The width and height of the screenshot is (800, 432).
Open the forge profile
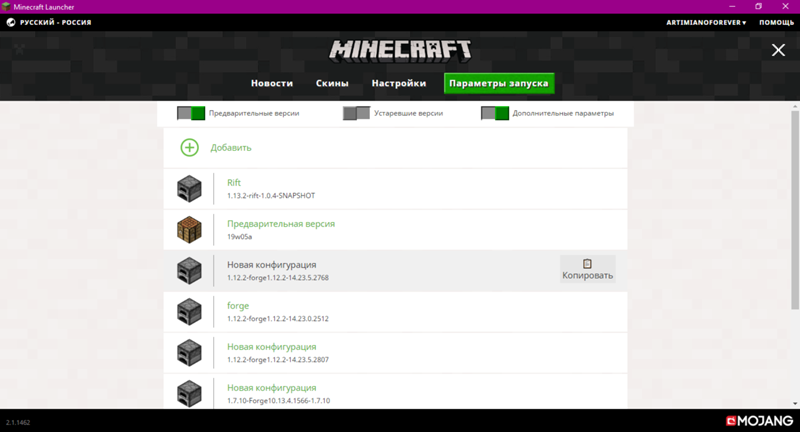click(395, 312)
